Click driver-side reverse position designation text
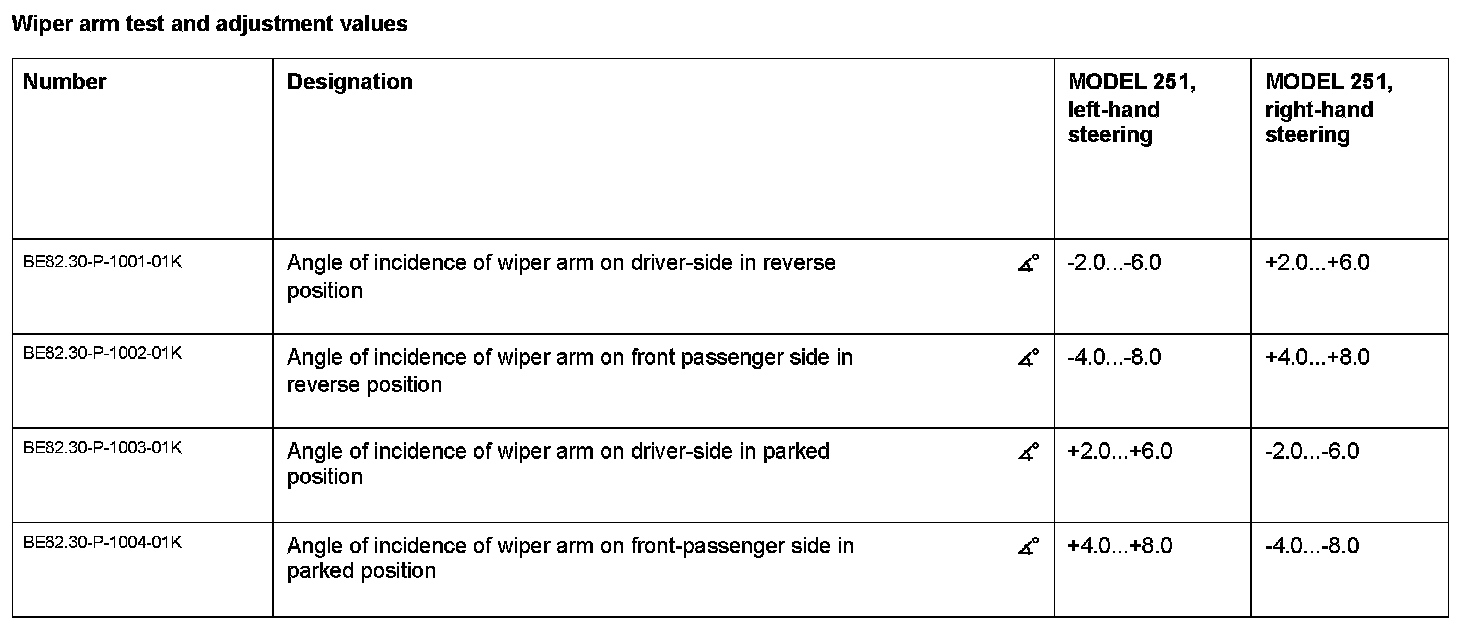This screenshot has width=1472, height=628. (x=561, y=277)
